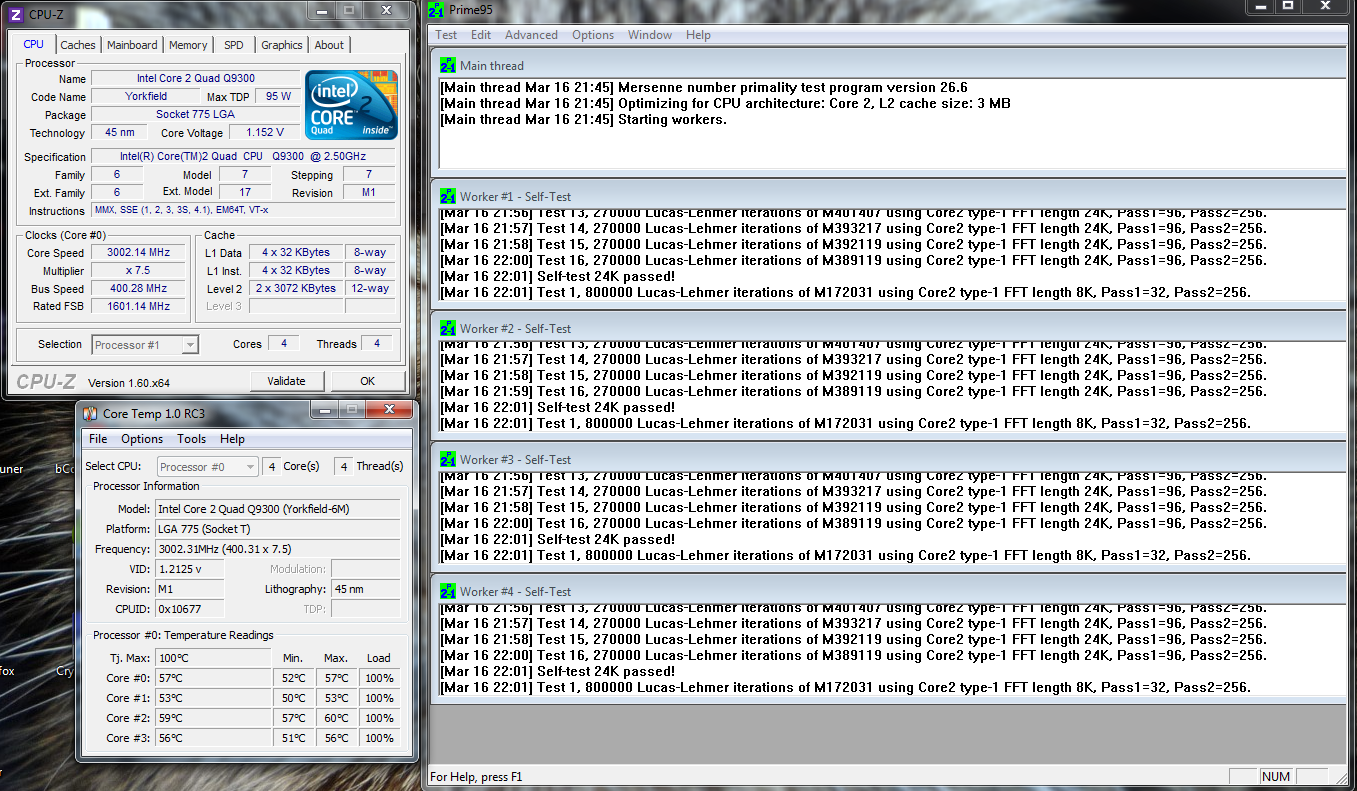
Task: Click the Worker #4 Test 1 M172031 log line
Action: coord(845,687)
